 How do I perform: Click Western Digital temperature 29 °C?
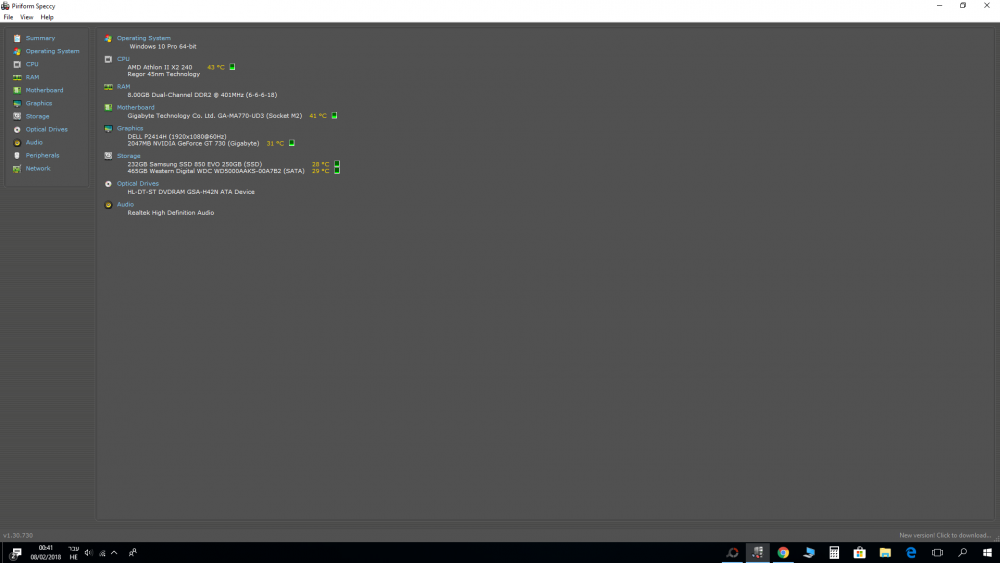tap(320, 172)
